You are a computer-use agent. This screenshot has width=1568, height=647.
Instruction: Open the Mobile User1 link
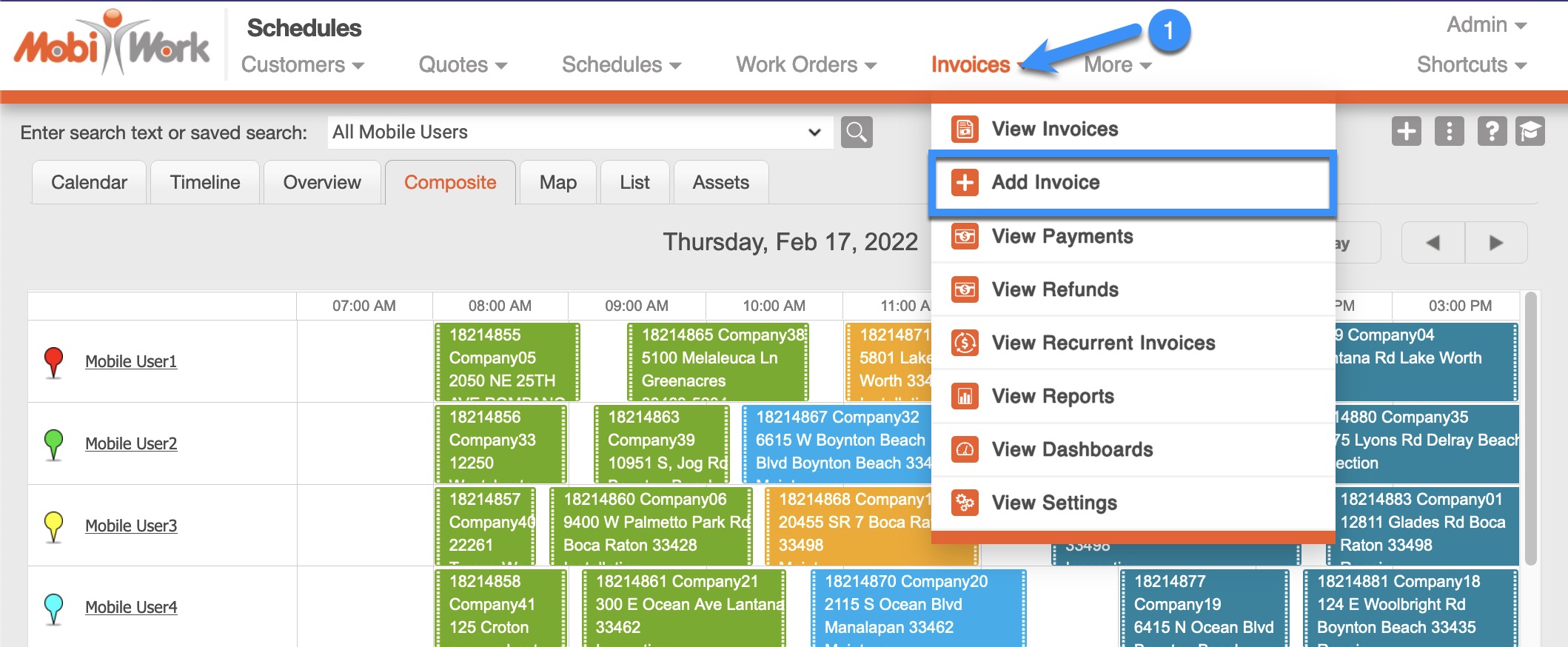(x=131, y=361)
